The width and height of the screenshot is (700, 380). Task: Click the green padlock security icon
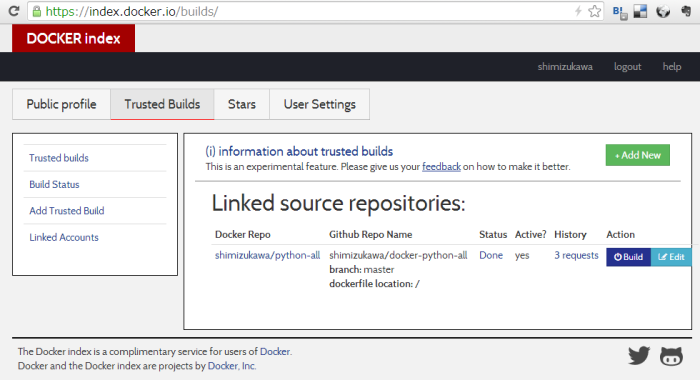click(37, 11)
